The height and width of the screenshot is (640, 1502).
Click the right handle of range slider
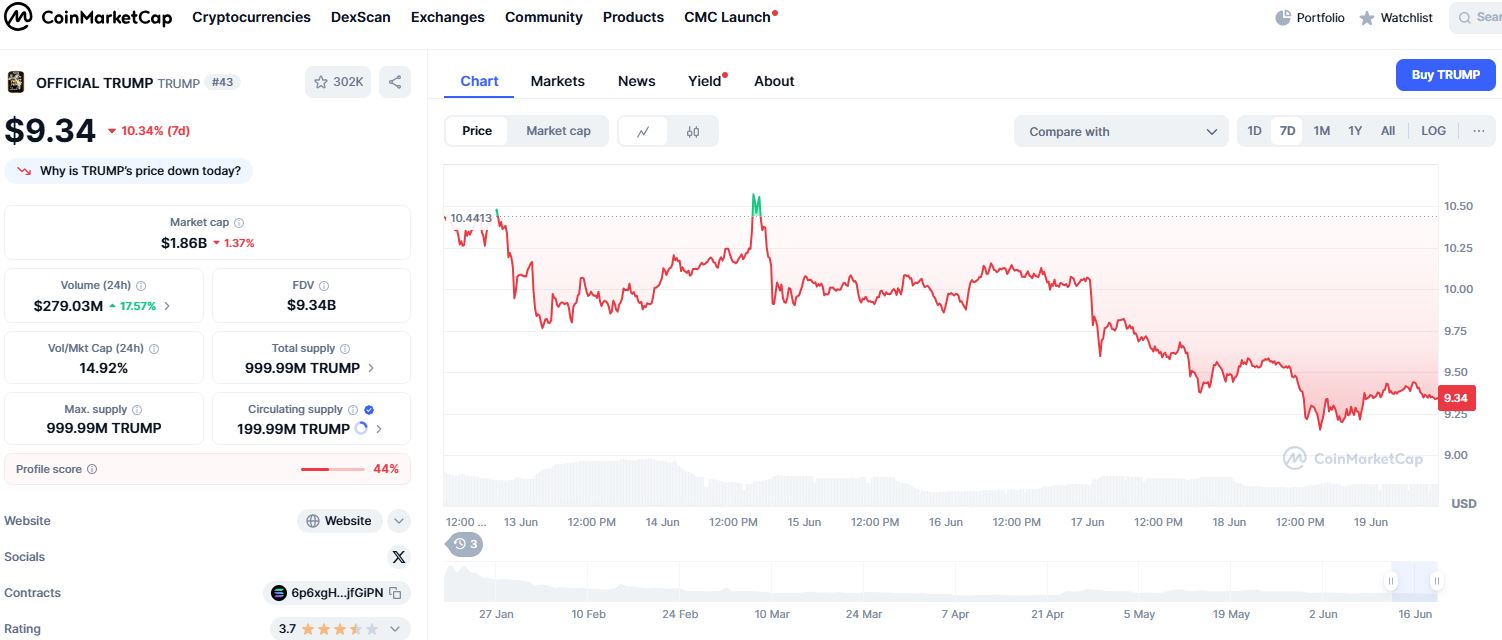(1436, 581)
